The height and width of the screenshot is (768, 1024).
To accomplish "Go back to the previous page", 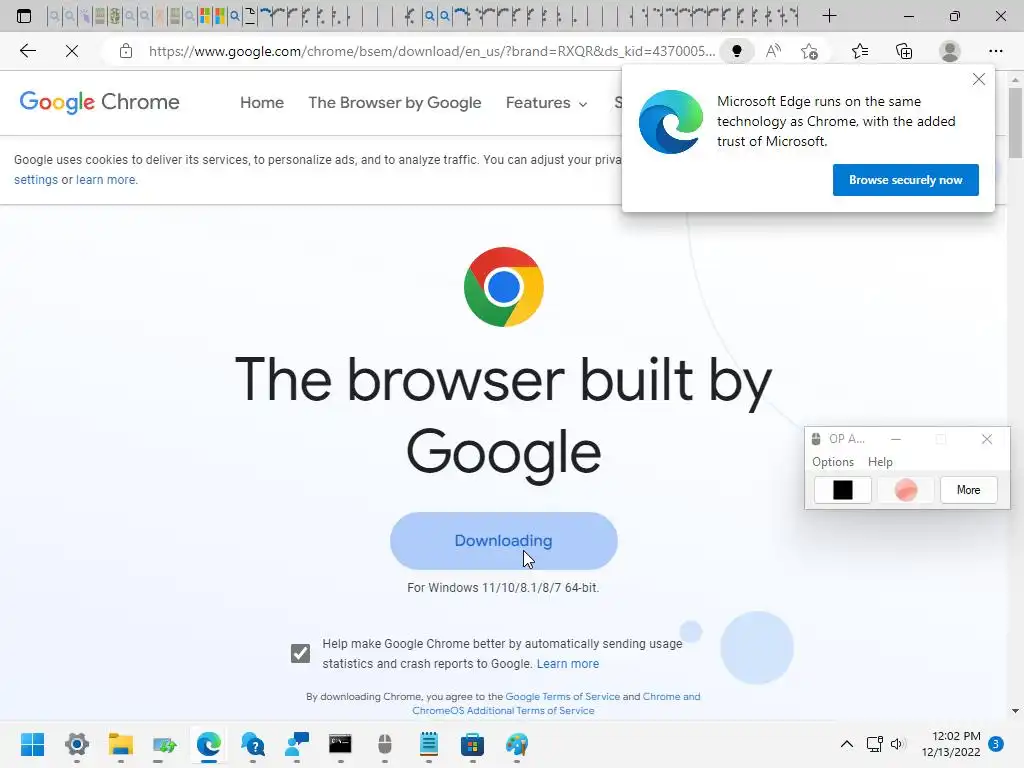I will [27, 51].
